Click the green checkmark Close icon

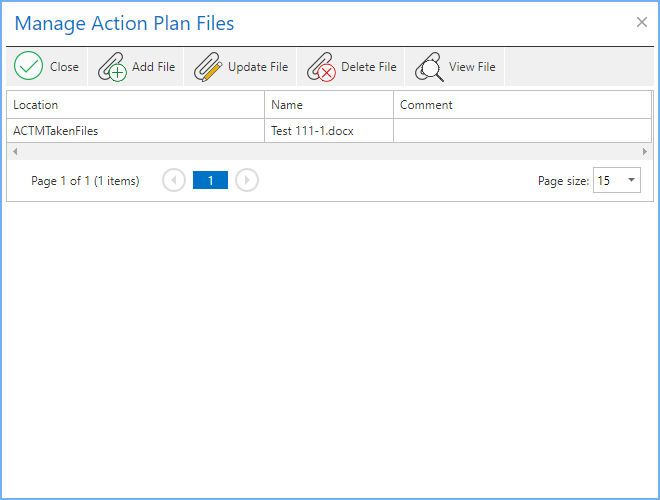pos(29,67)
